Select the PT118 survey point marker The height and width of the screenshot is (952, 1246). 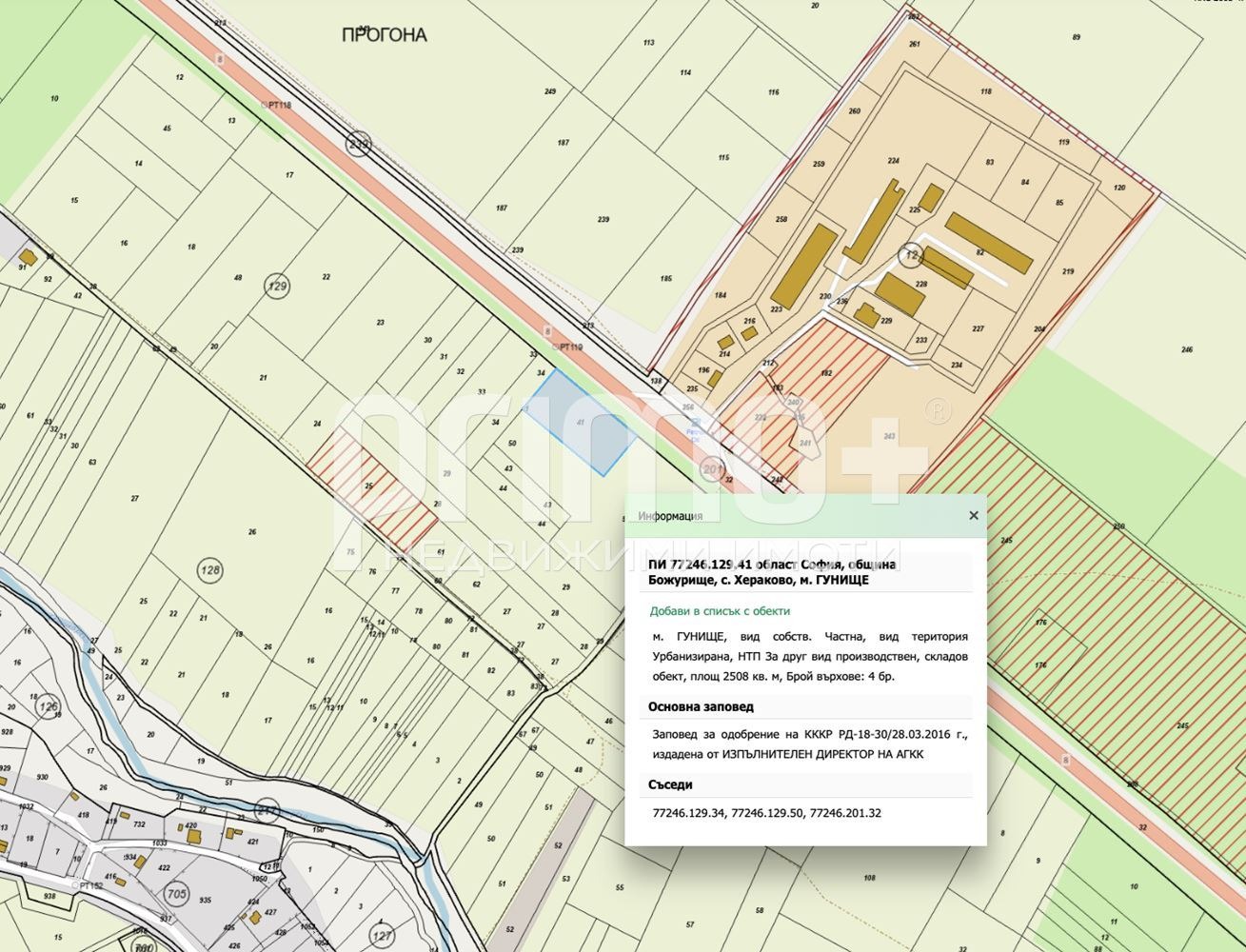[275, 105]
